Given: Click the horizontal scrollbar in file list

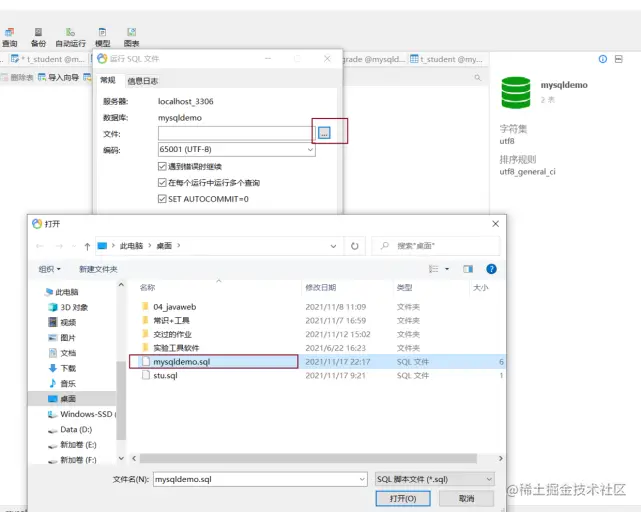Looking at the screenshot, I should pyautogui.click(x=308, y=458).
